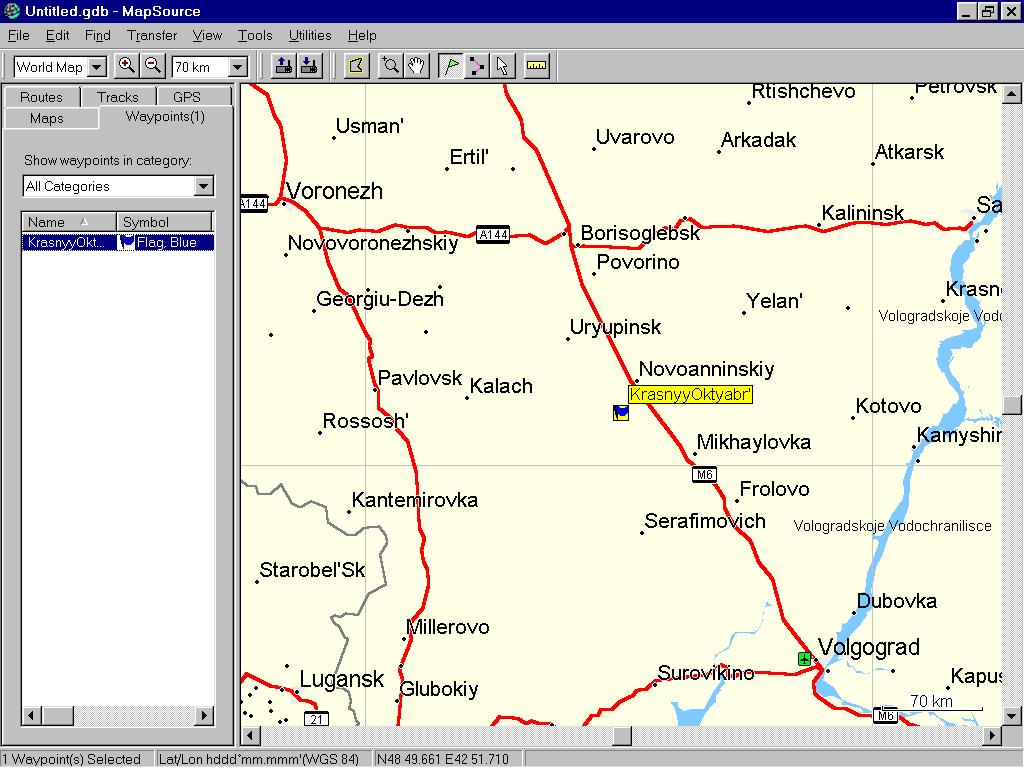This screenshot has height=768, width=1024.
Task: Click the Lugansk city label
Action: pos(342,679)
